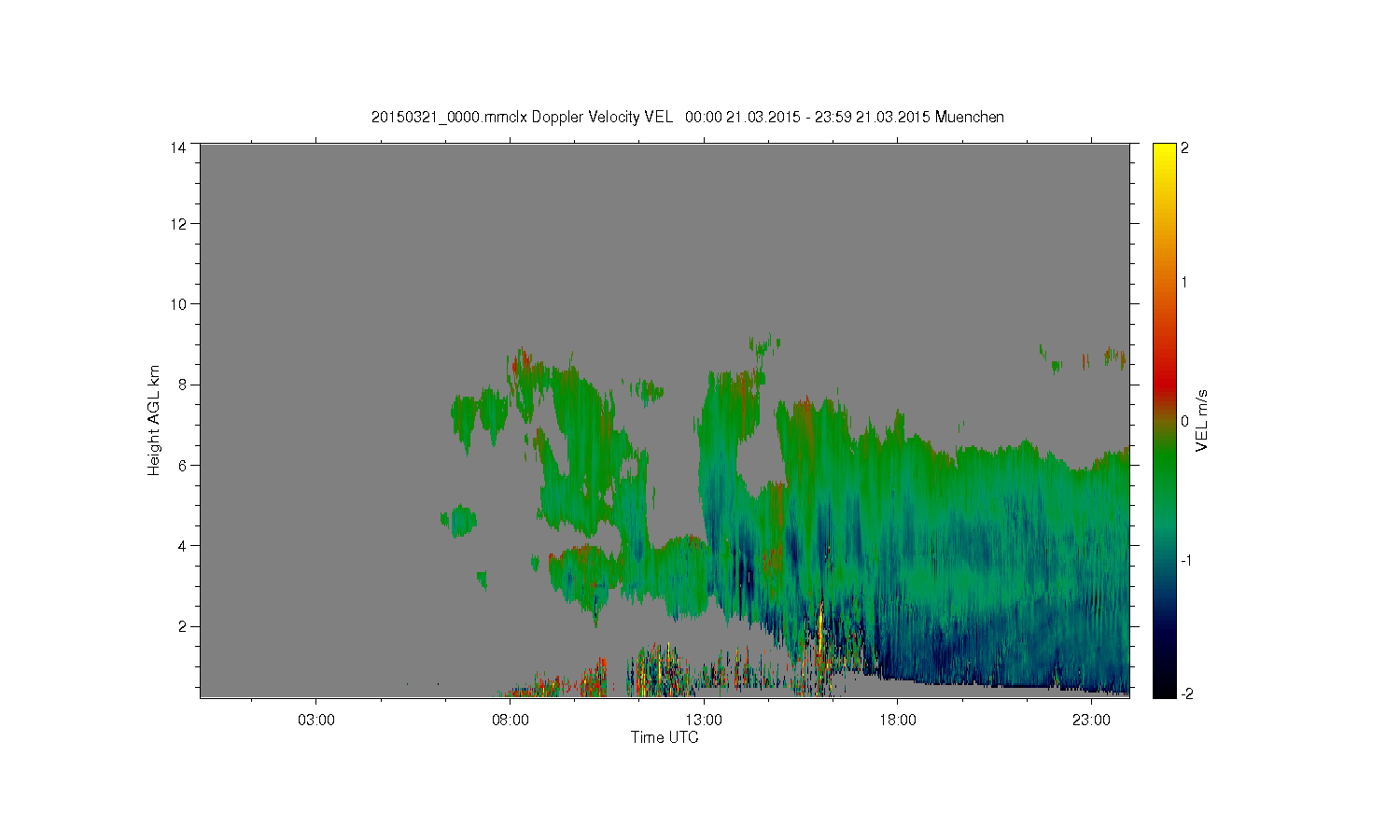The width and height of the screenshot is (1400, 840).
Task: Click the 'VEL m/s' colorbar label
Action: 1202,421
